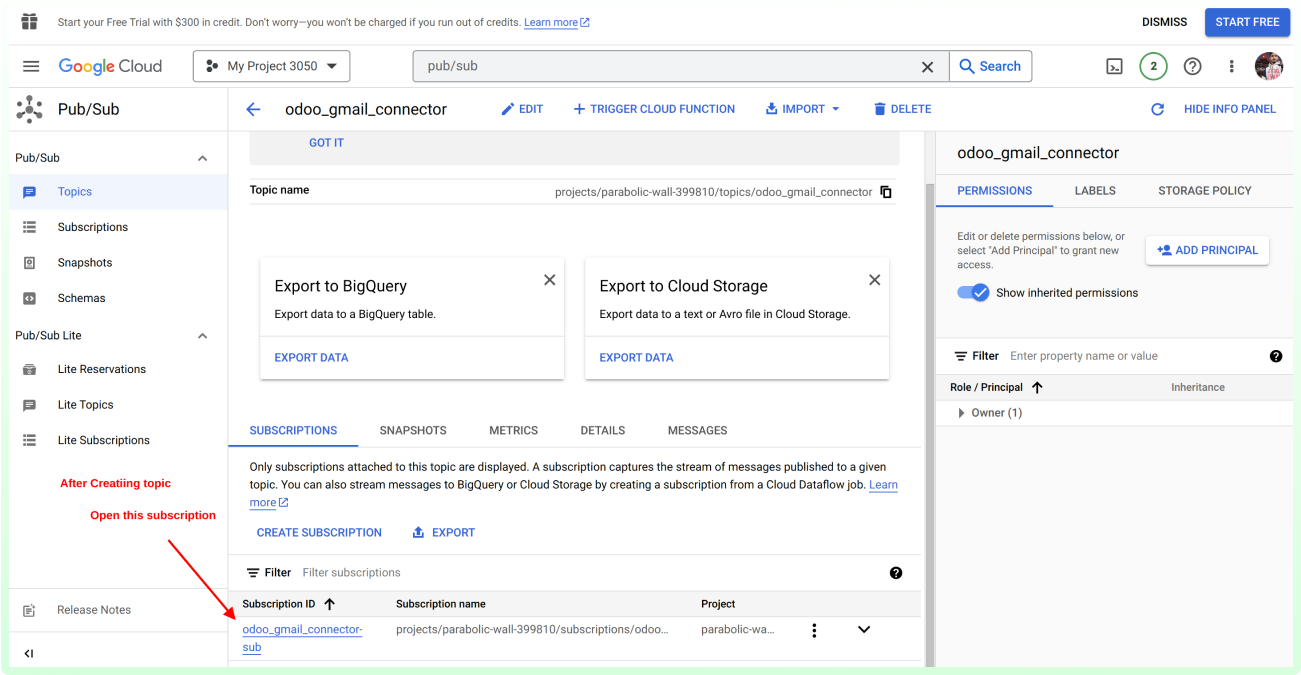Screen dimensions: 1301x675
Task: Open the Cloud Shell terminal icon
Action: tap(1114, 66)
